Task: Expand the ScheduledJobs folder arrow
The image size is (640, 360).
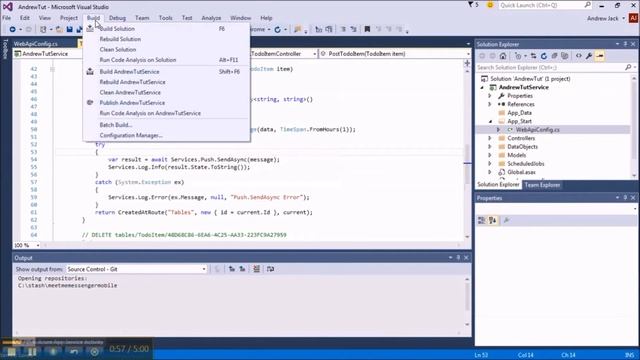Action: [490, 164]
